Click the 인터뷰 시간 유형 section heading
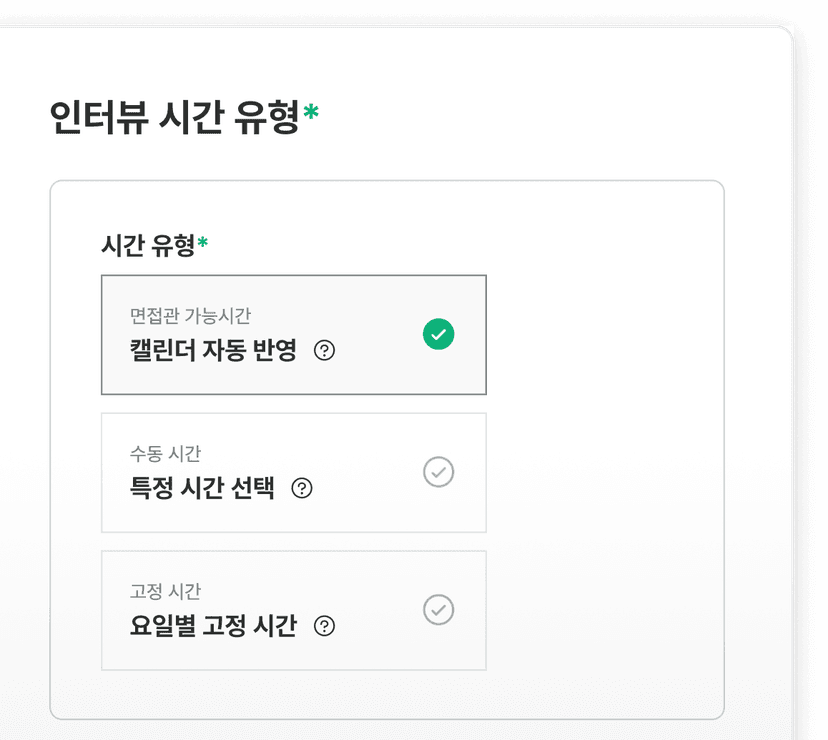This screenshot has width=828, height=740. point(174,113)
